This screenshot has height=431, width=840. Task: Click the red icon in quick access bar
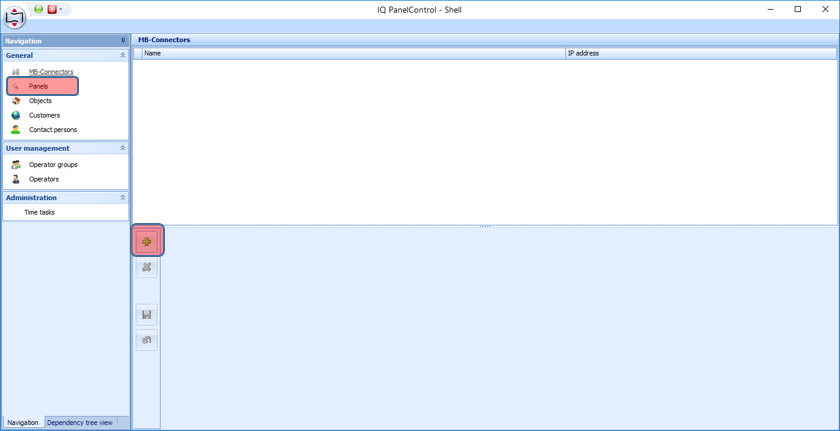tap(52, 9)
